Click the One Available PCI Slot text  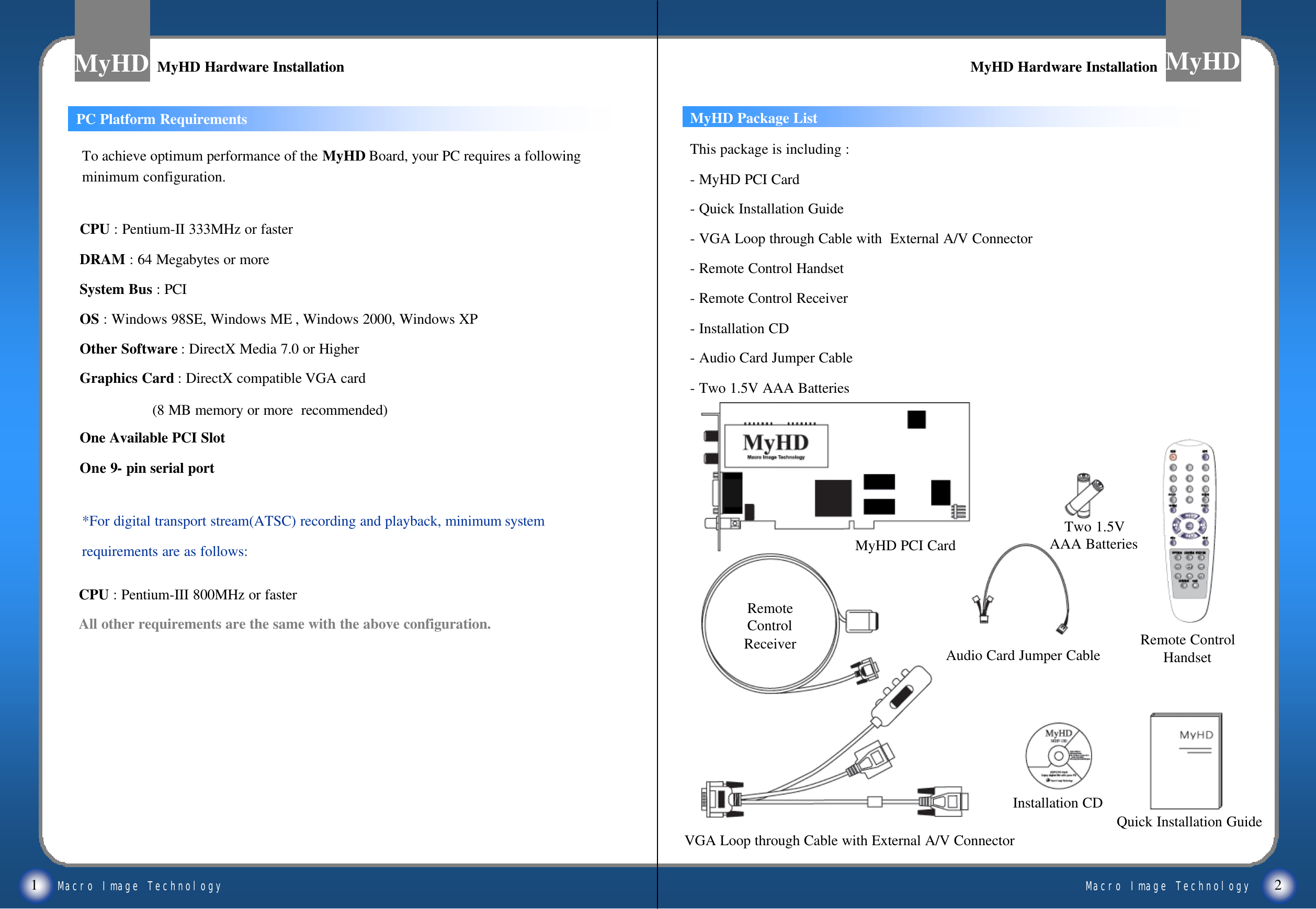pyautogui.click(x=152, y=438)
